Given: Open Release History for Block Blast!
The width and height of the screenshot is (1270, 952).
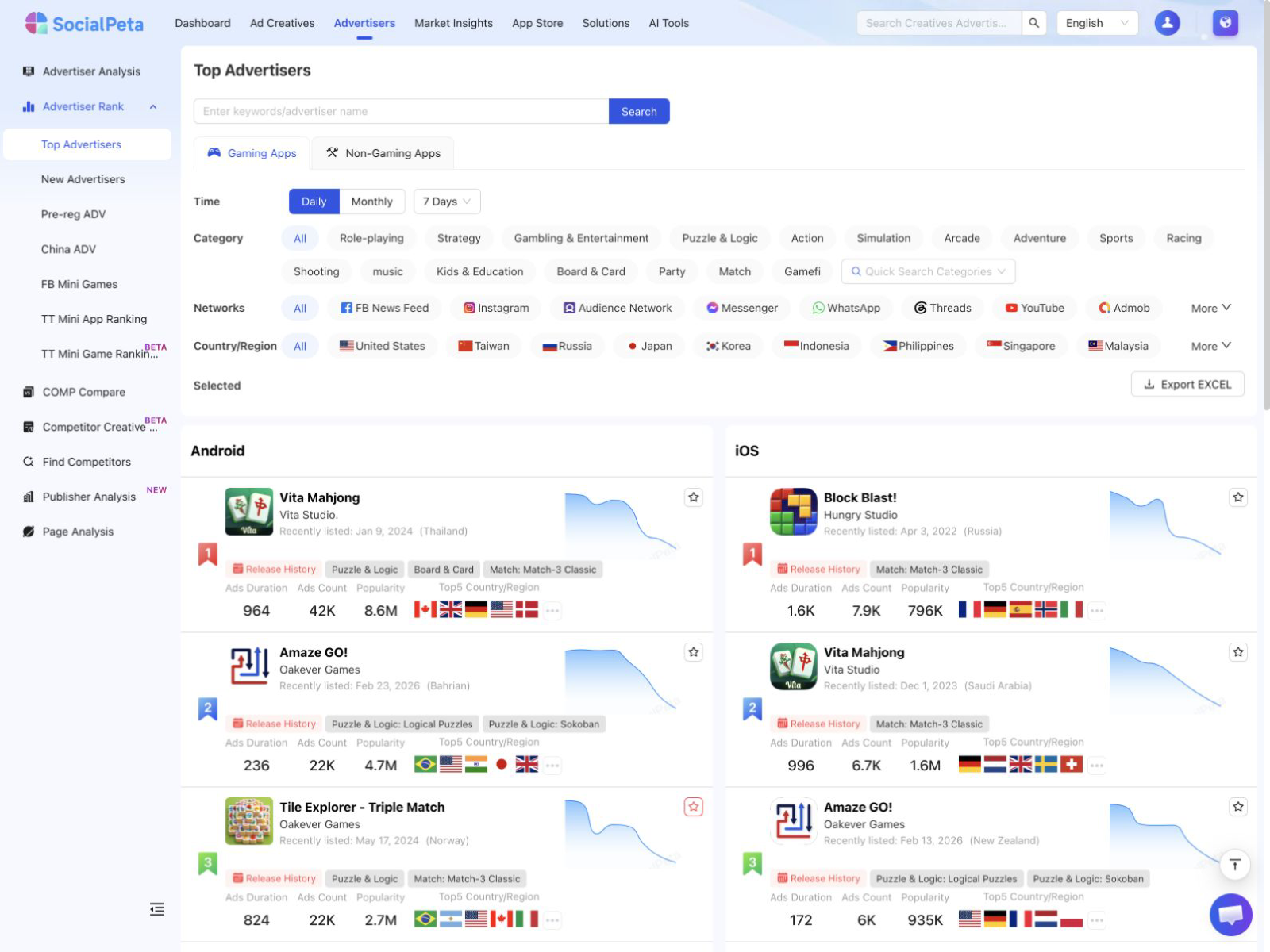Looking at the screenshot, I should [x=818, y=569].
